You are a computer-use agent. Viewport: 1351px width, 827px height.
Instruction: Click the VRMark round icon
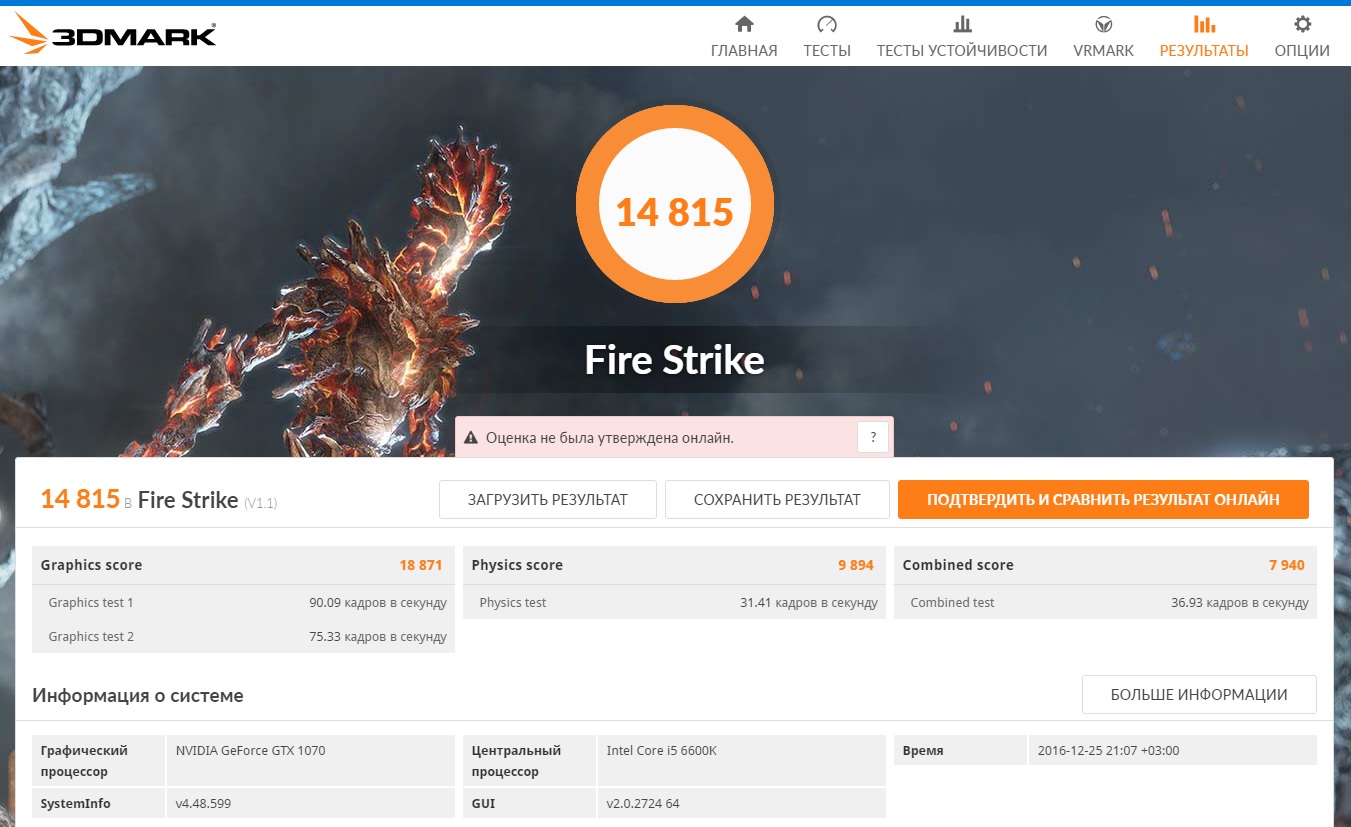click(x=1104, y=24)
